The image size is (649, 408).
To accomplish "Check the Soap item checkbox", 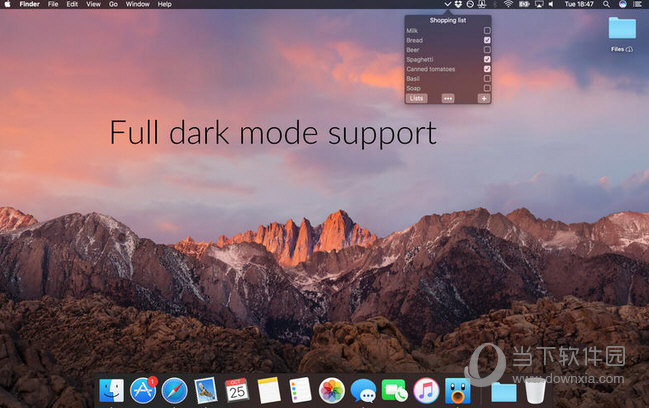I will point(487,88).
